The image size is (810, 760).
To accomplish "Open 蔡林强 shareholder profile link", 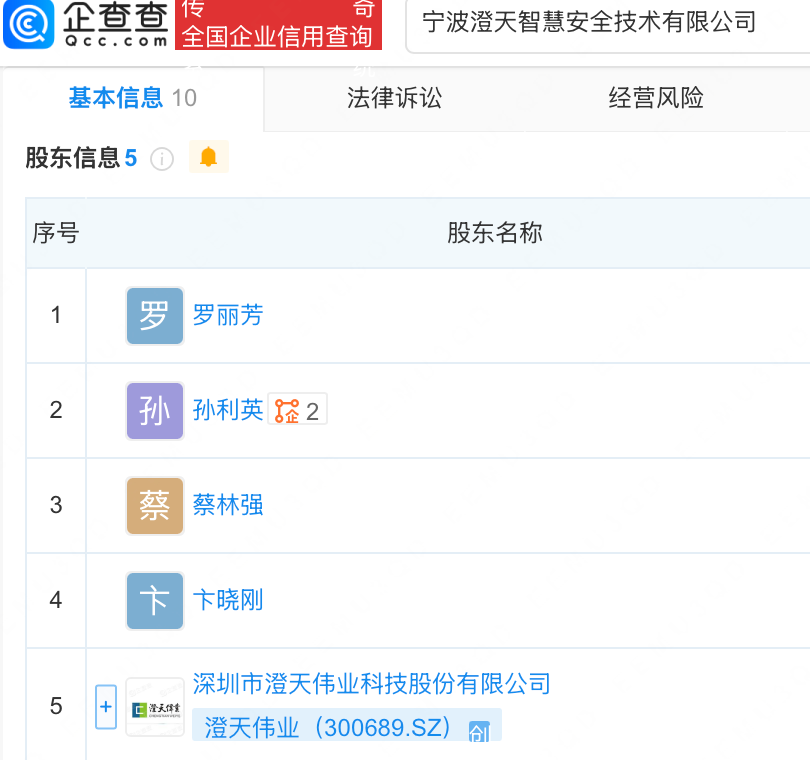I will 228,505.
